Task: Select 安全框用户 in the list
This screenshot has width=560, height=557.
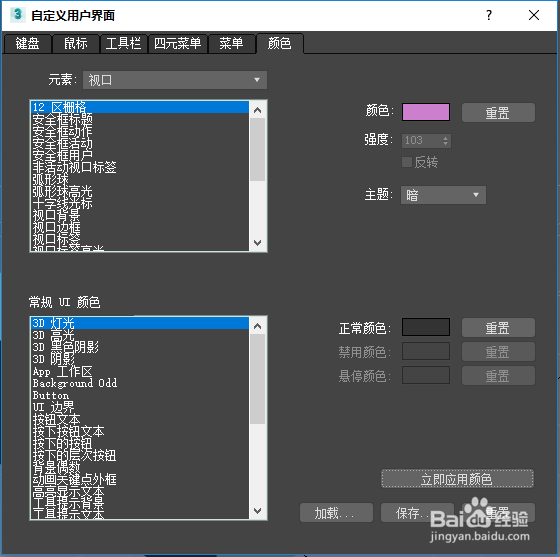Action: (x=140, y=155)
